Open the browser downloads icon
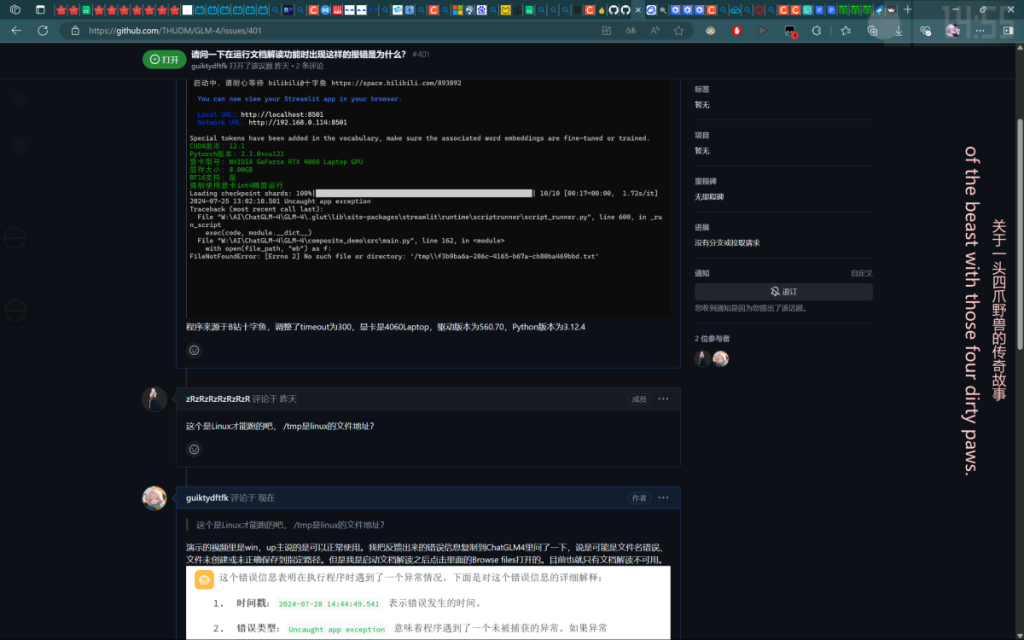The width and height of the screenshot is (1024, 640). (899, 31)
